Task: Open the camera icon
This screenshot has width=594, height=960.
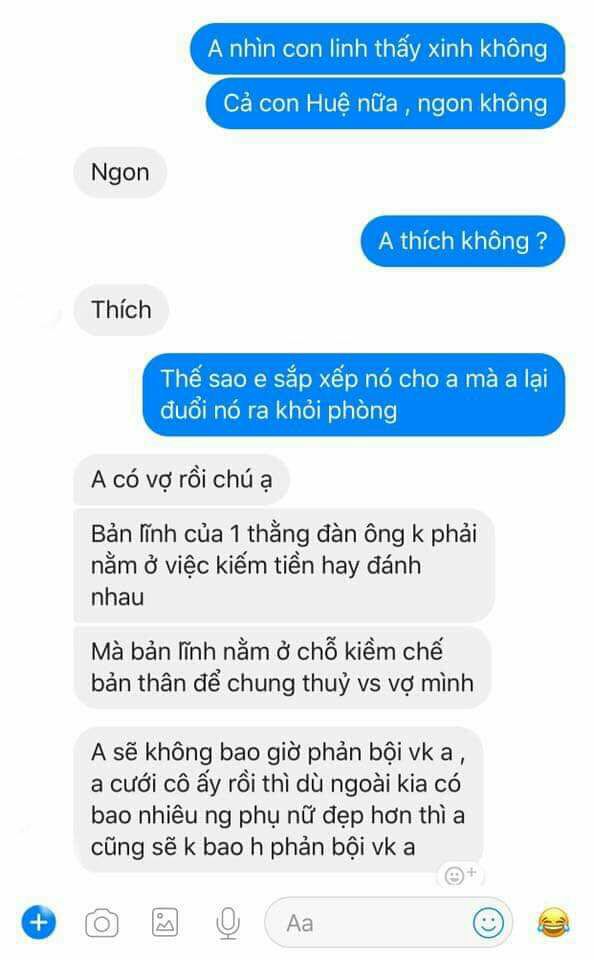Action: point(102,923)
